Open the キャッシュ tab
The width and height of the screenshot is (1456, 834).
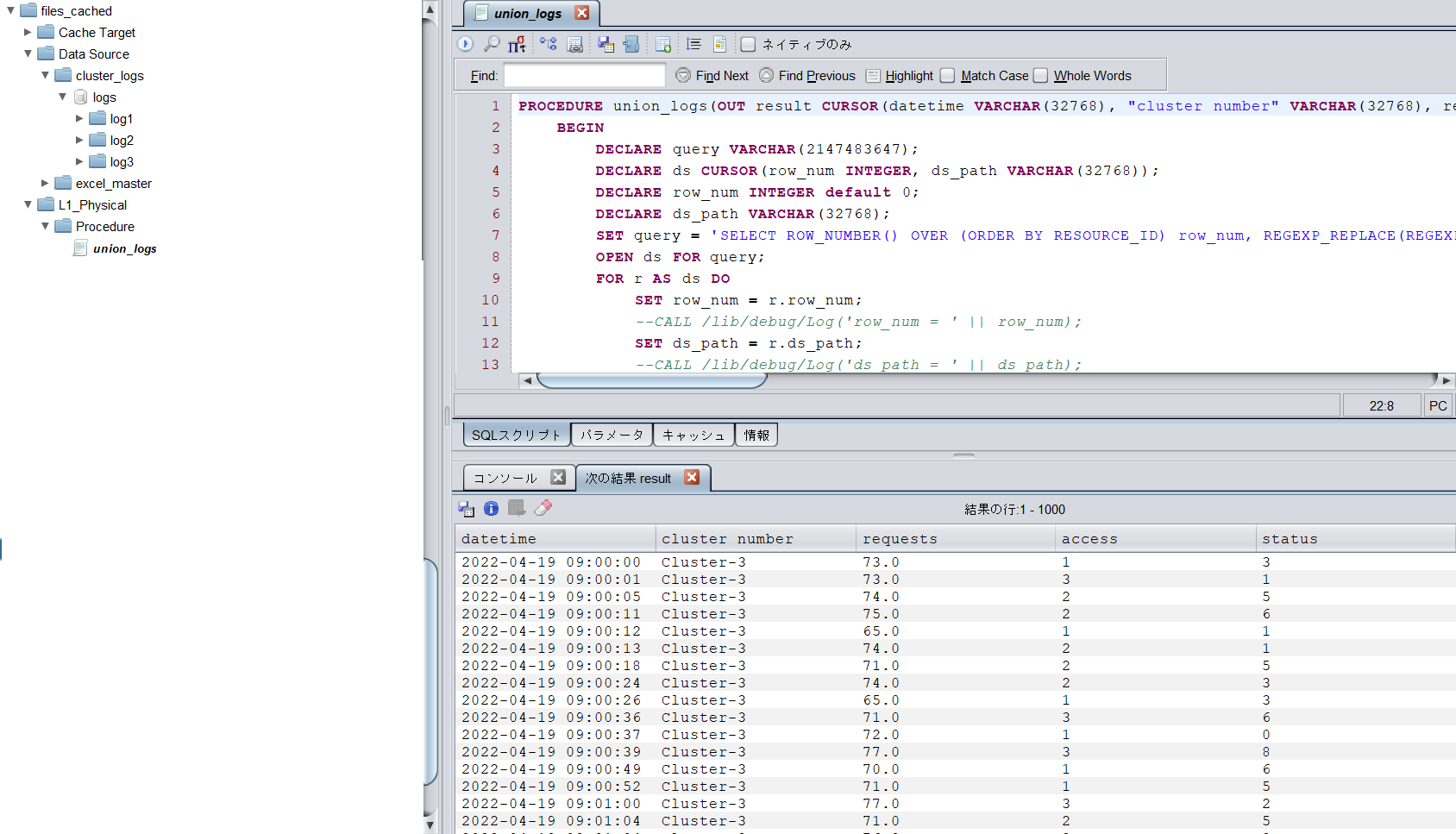pyautogui.click(x=693, y=435)
